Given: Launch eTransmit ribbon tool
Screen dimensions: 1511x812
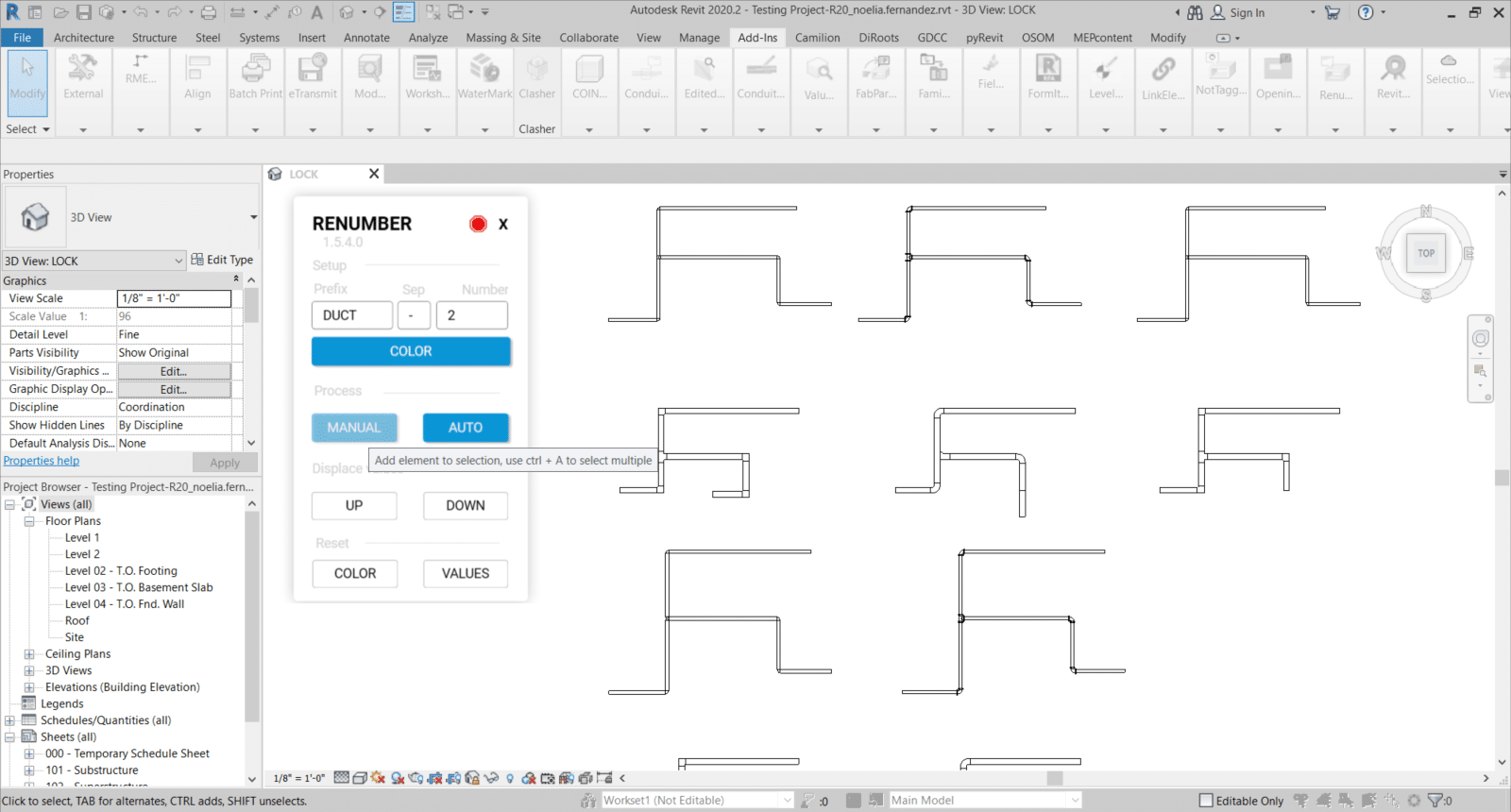Looking at the screenshot, I should 313,77.
